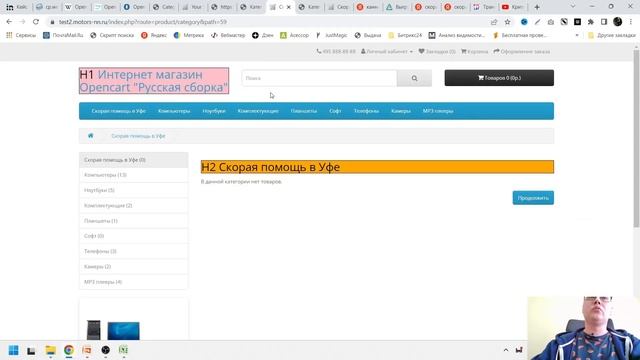Open Софт in the blue menu
Image resolution: width=640 pixels, height=360 pixels.
[x=335, y=111]
